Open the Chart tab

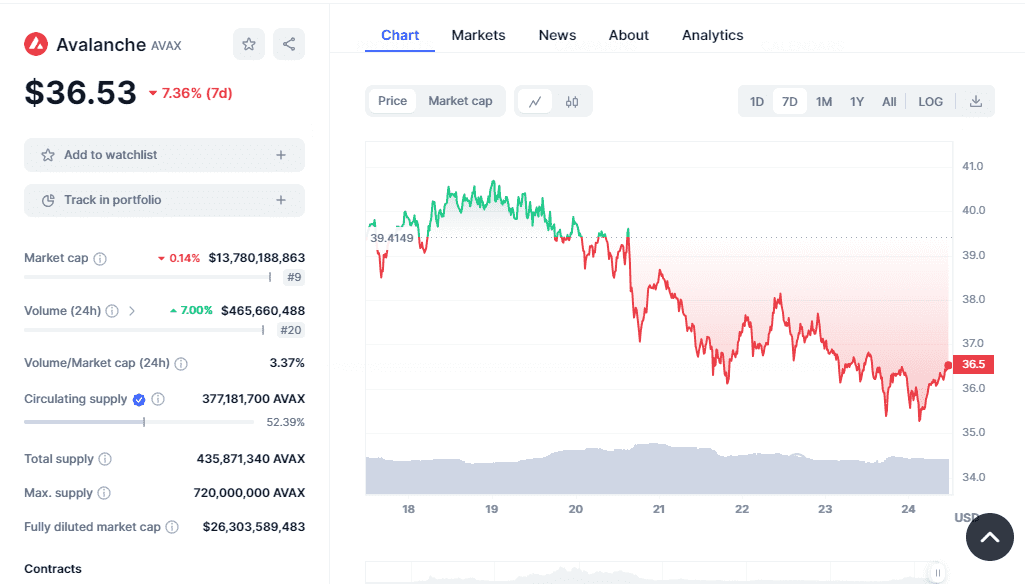coord(400,35)
